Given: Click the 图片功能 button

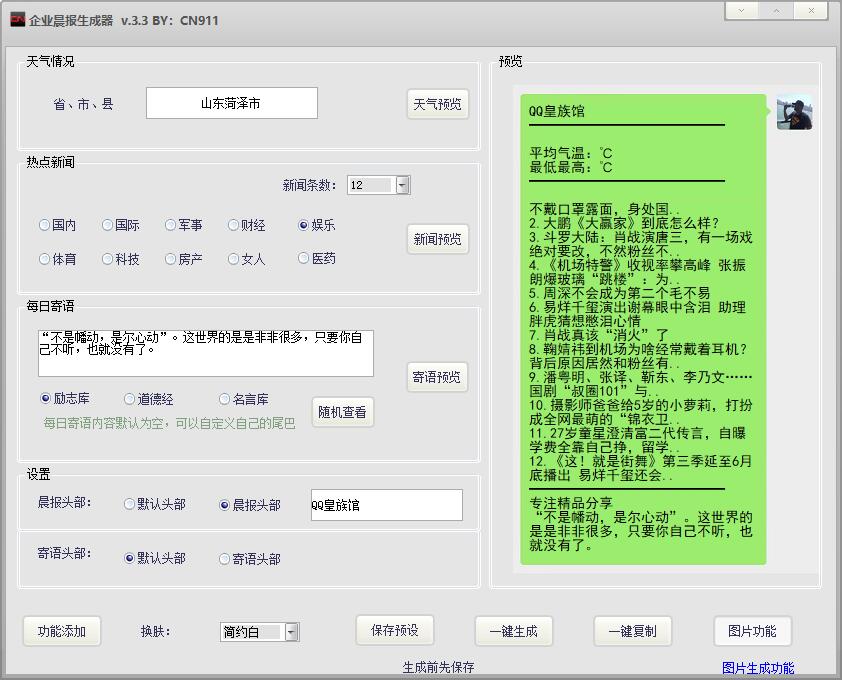Looking at the screenshot, I should point(752,631).
